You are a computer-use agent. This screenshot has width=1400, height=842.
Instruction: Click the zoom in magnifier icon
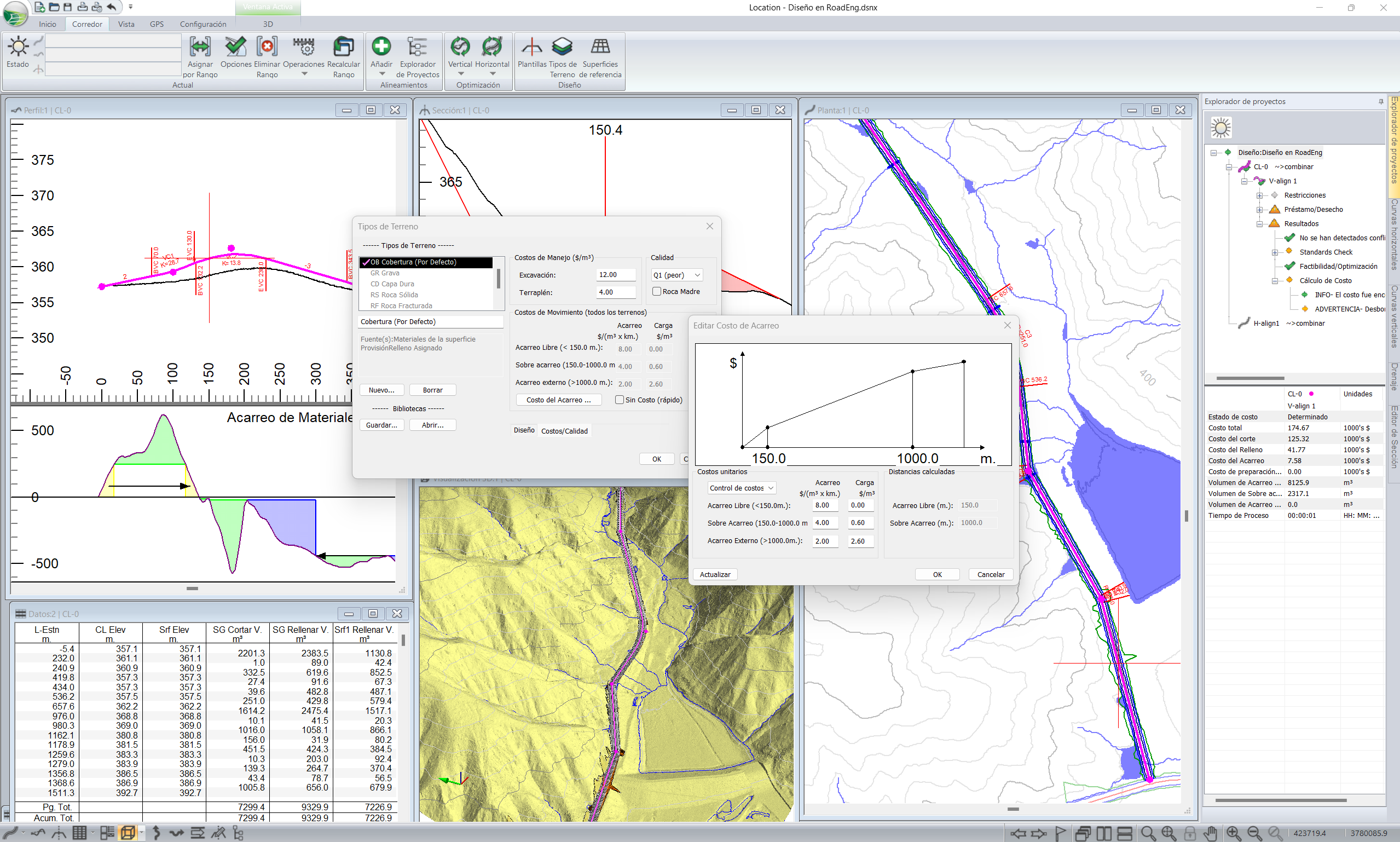[1233, 833]
